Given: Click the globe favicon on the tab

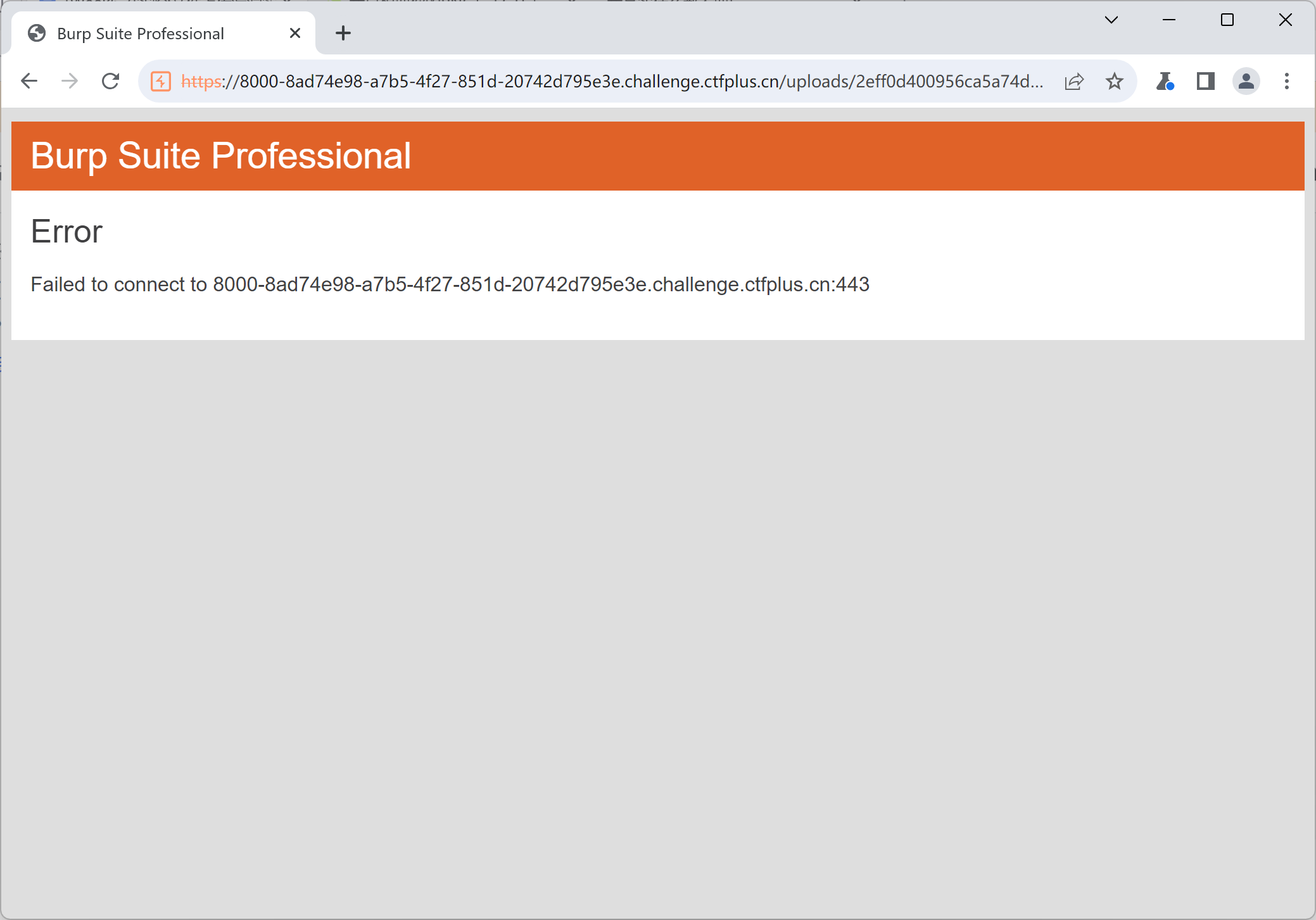Looking at the screenshot, I should coord(37,33).
